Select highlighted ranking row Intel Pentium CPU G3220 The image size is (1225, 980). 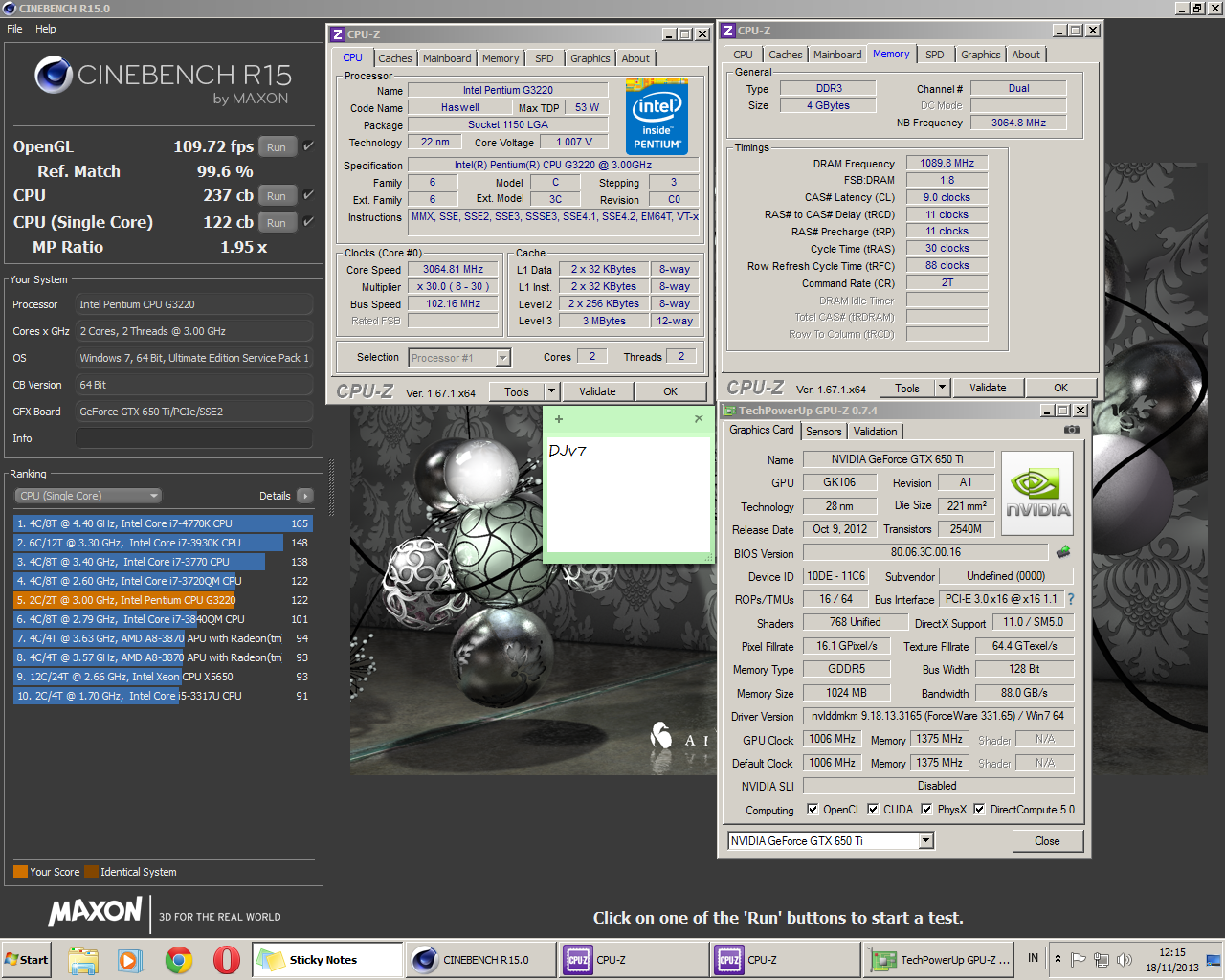(x=163, y=600)
